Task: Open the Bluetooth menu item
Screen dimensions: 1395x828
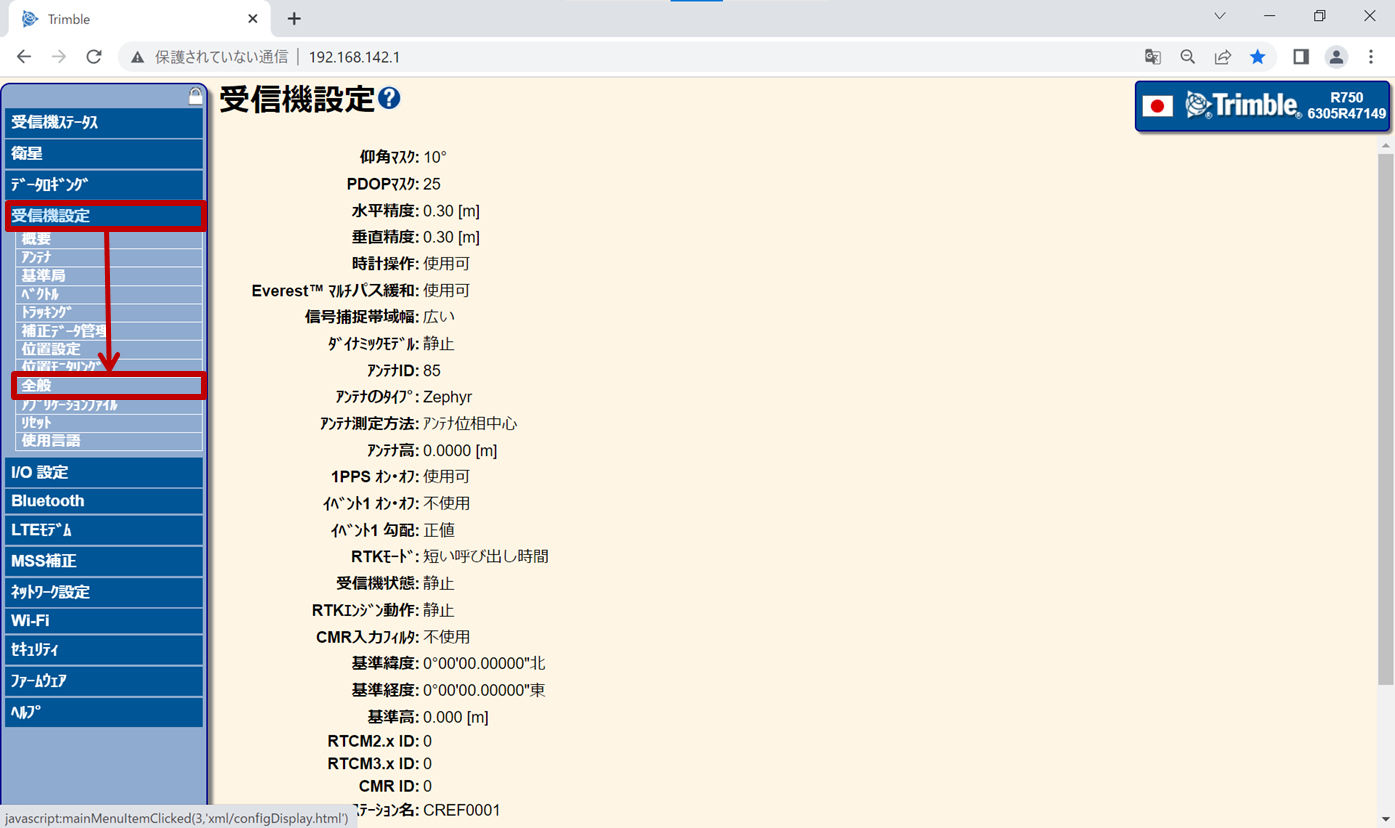Action: (x=104, y=501)
